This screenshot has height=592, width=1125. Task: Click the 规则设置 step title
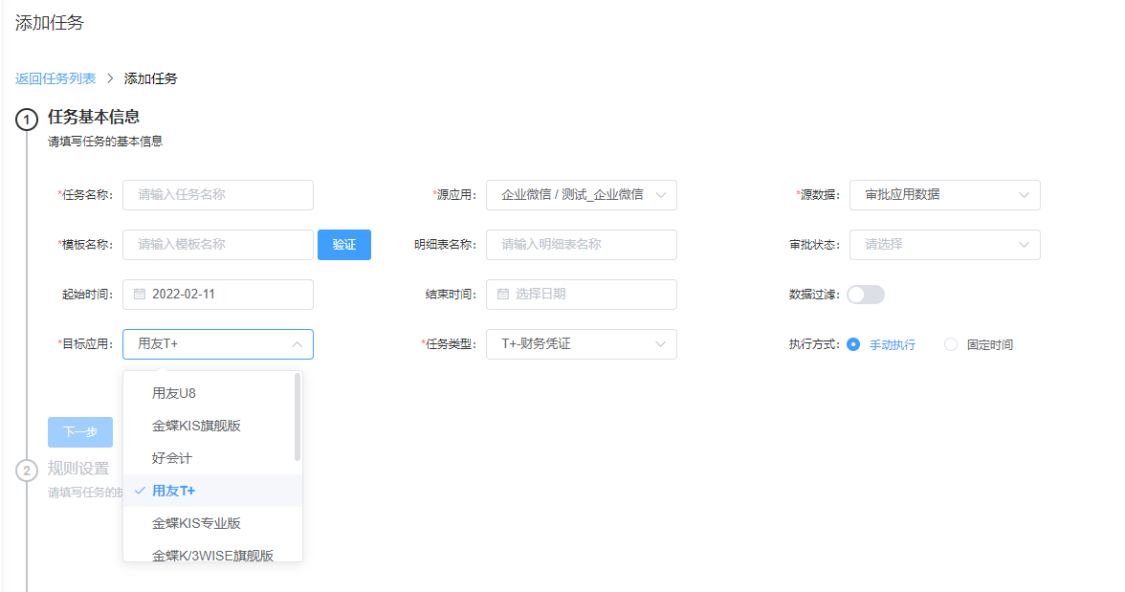pyautogui.click(x=78, y=469)
